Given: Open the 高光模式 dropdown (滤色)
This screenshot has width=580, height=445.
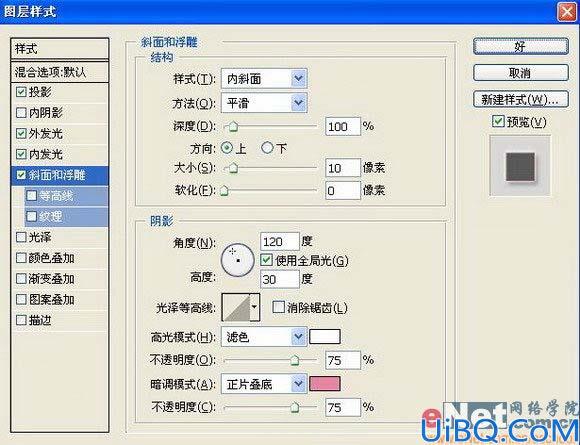Looking at the screenshot, I should pos(264,337).
